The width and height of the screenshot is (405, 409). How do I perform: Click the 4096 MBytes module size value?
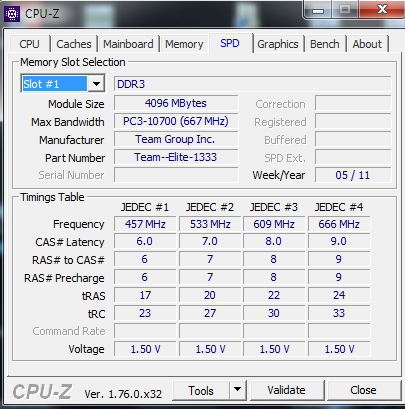click(x=176, y=103)
